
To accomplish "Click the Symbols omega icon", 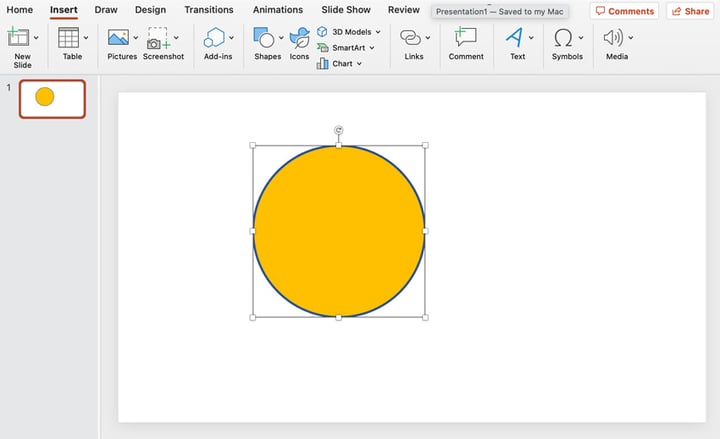I will click(563, 39).
